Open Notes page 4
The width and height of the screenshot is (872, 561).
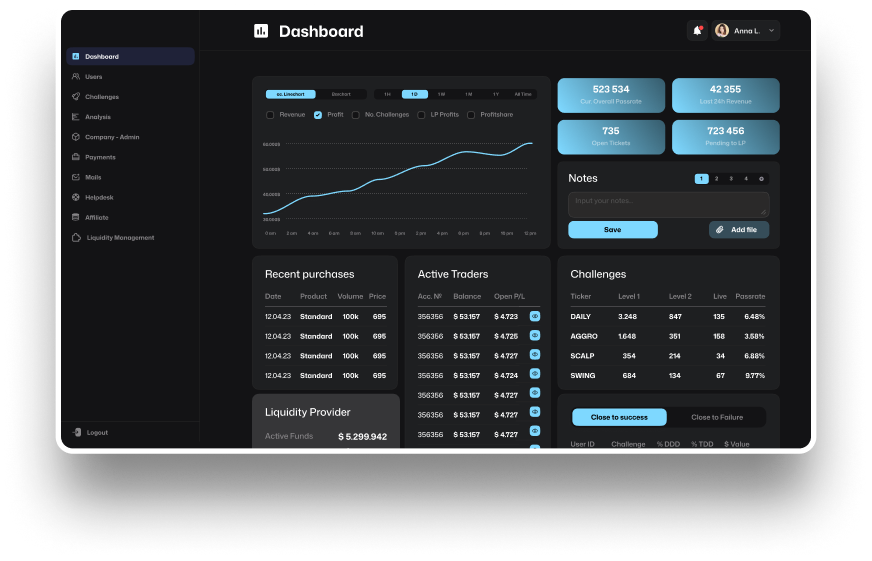[x=746, y=178]
